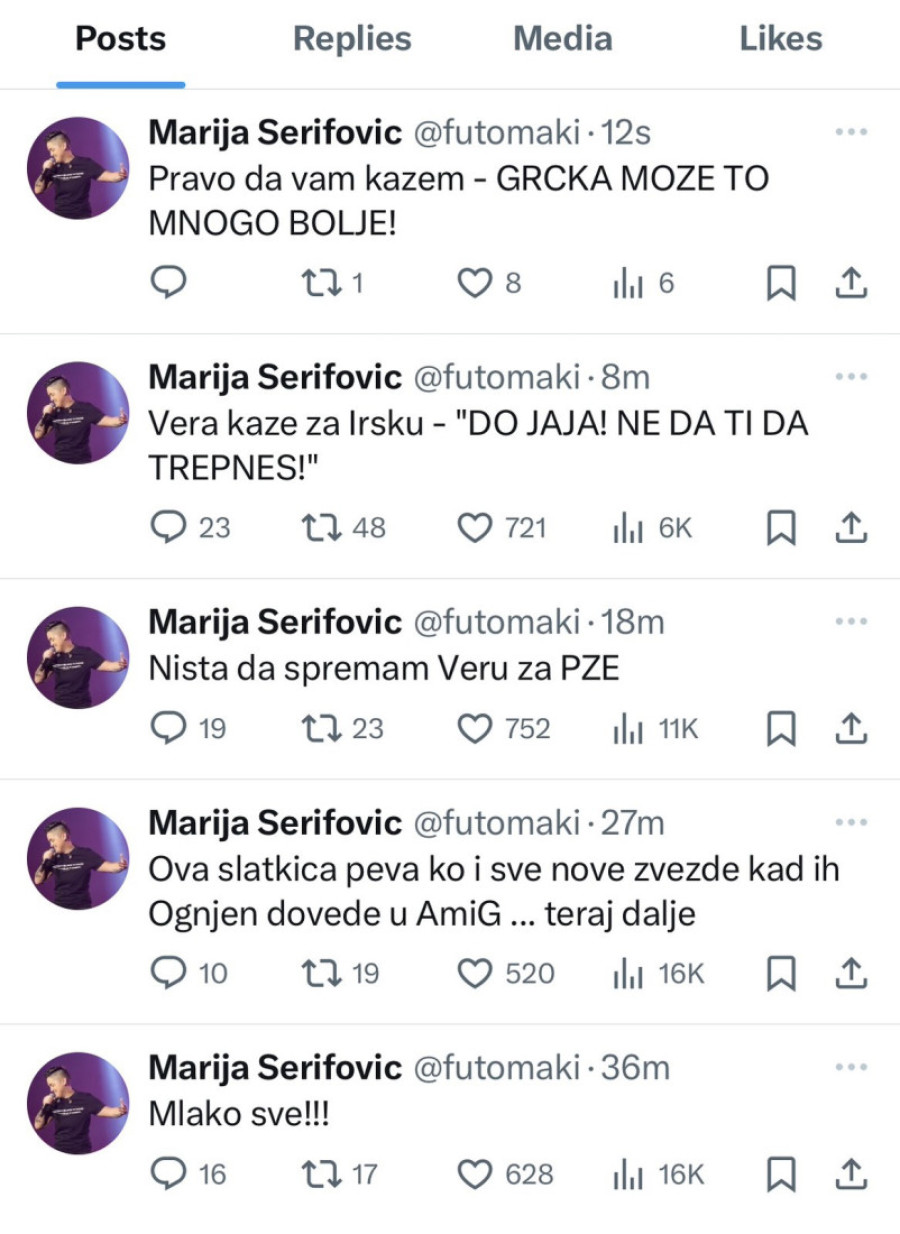900x1234 pixels.
Task: Open the Media tab
Action: [x=562, y=40]
